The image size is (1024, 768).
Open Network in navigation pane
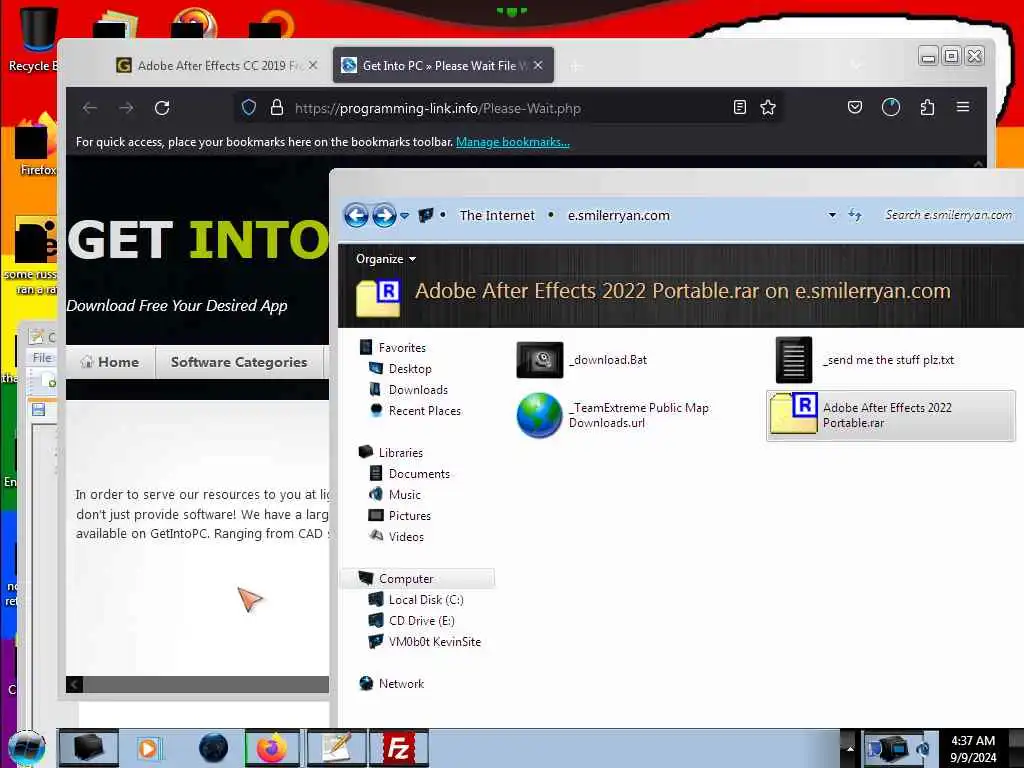pyautogui.click(x=392, y=684)
